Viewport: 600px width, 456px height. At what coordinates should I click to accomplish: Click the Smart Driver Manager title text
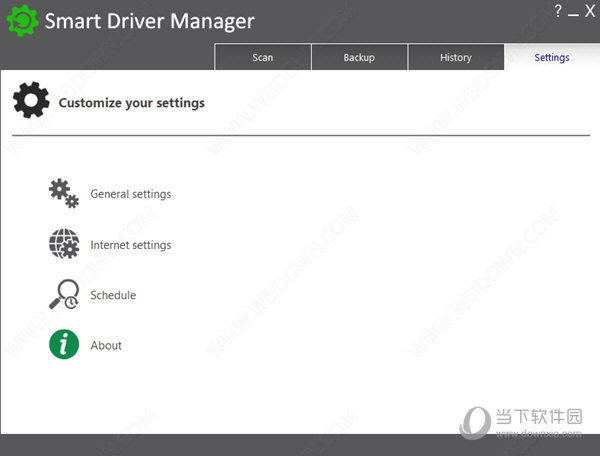(x=149, y=21)
